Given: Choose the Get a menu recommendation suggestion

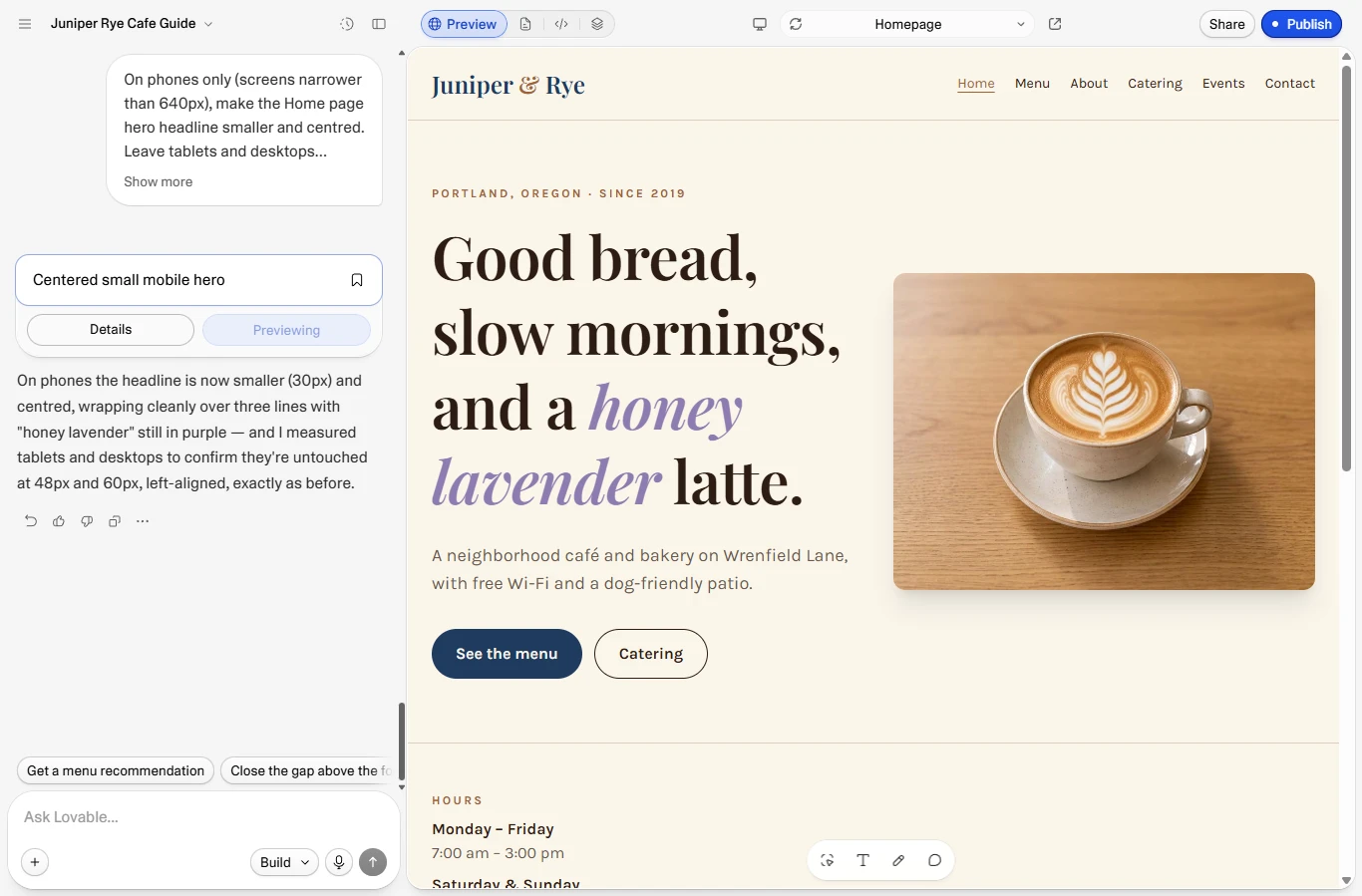Looking at the screenshot, I should [x=116, y=770].
